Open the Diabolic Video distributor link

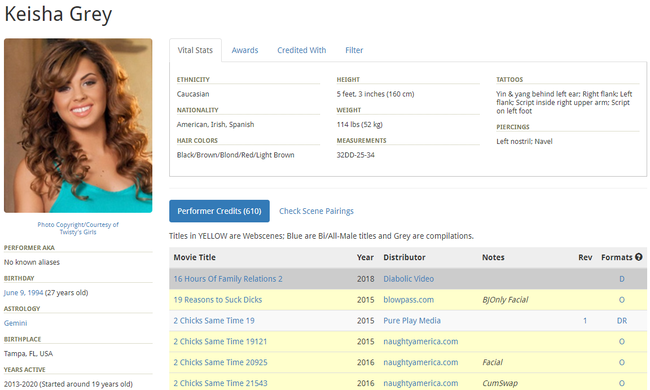pyautogui.click(x=408, y=279)
